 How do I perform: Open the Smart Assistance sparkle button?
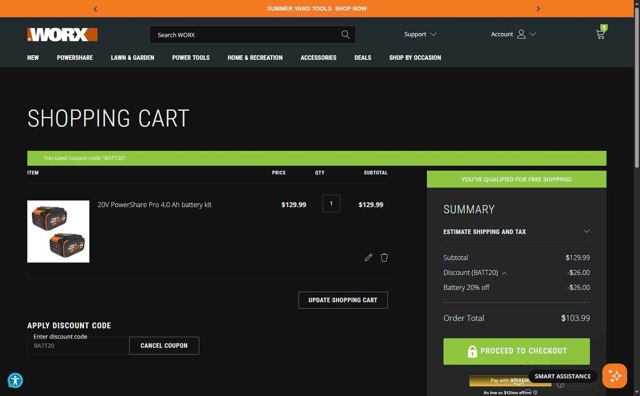tap(614, 376)
